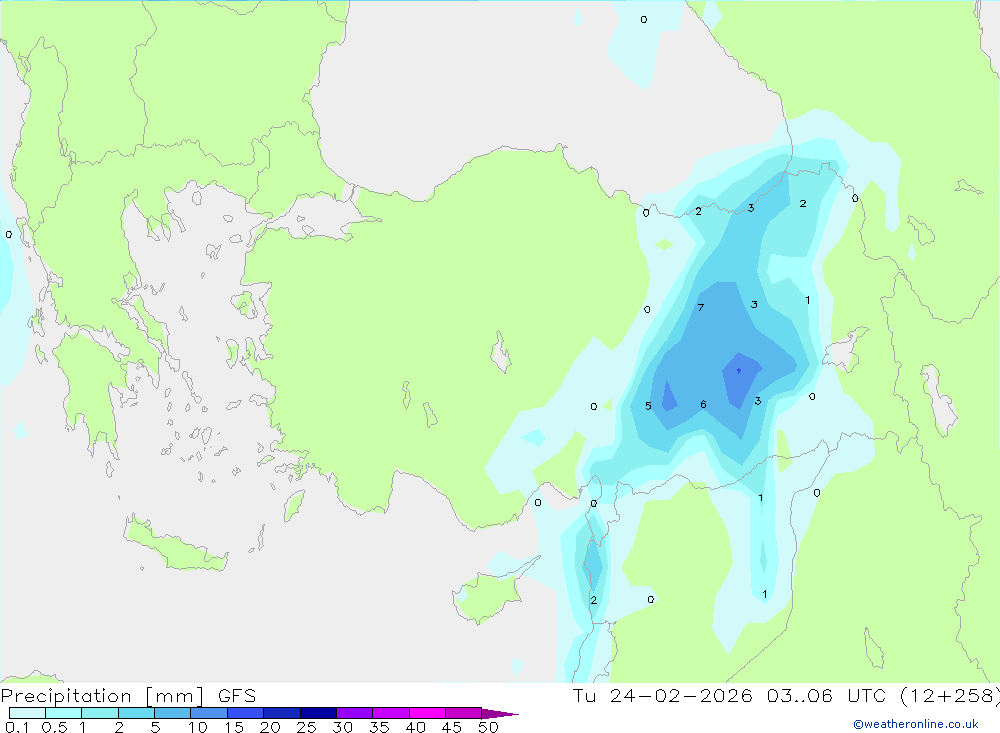Viewport: 1000px width, 733px height.
Task: Pick the 1–2 mm legend swatch
Action: coord(100,713)
